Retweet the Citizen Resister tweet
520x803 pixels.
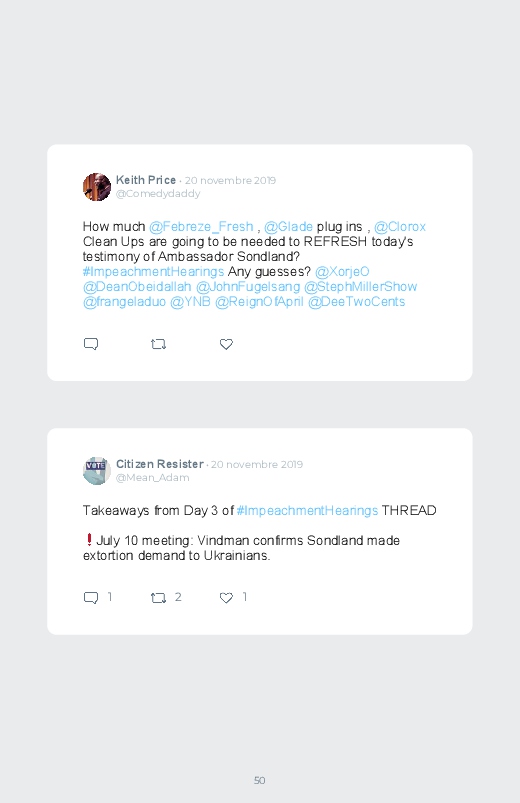point(158,598)
